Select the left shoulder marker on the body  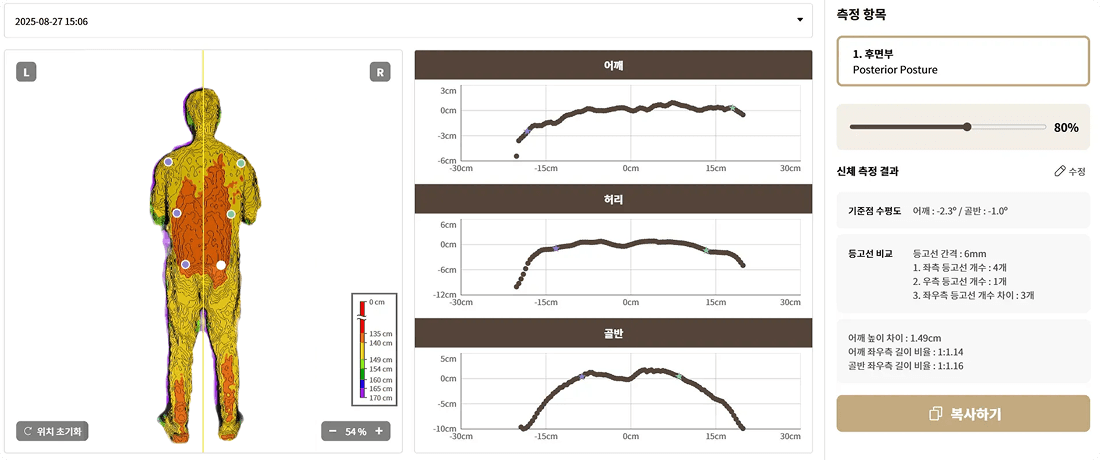(168, 161)
